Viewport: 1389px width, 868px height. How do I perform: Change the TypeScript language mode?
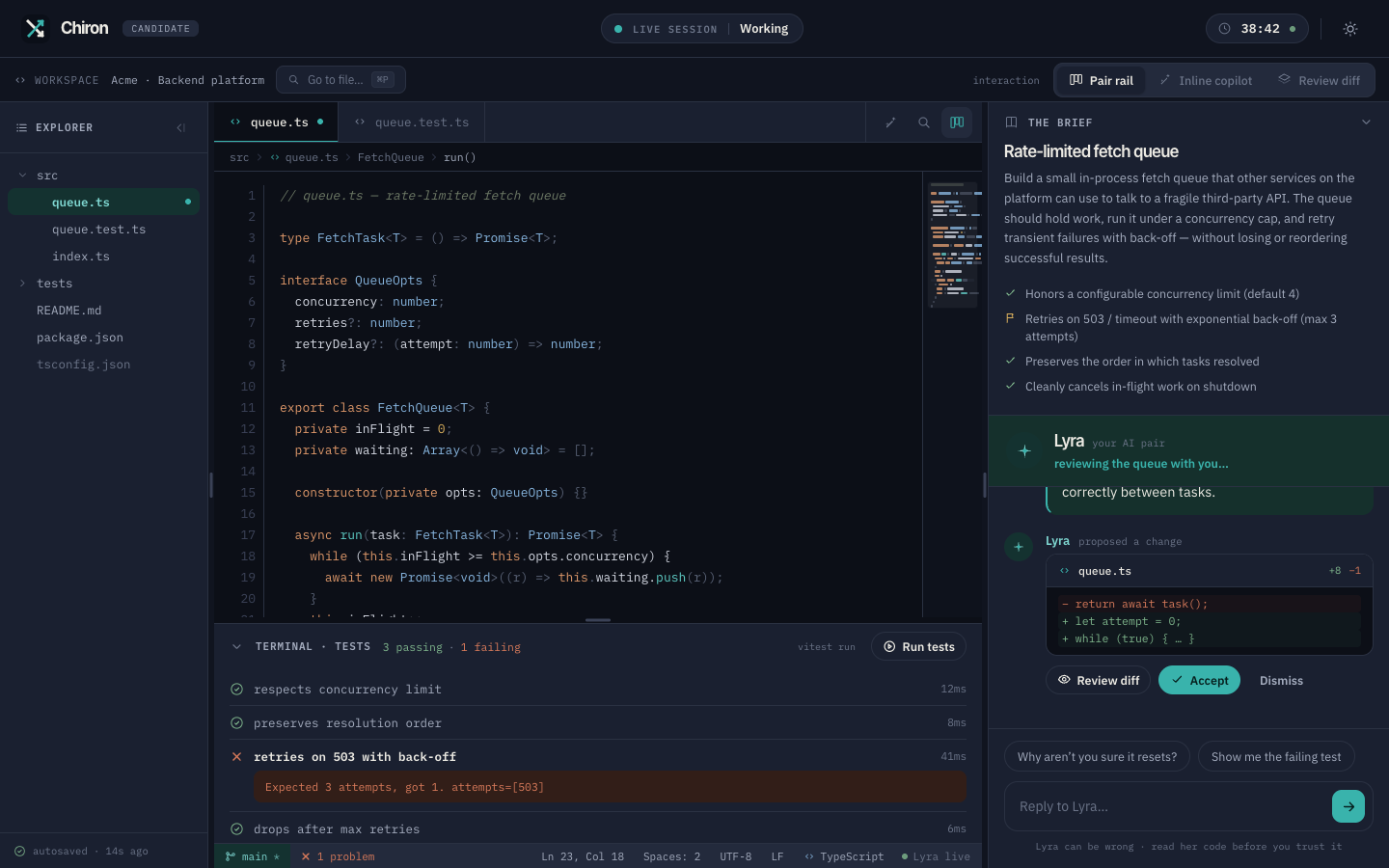[844, 856]
